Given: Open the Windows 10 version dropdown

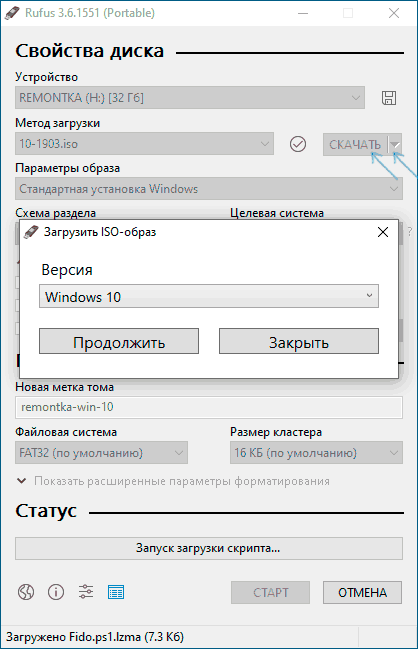Looking at the screenshot, I should point(209,296).
